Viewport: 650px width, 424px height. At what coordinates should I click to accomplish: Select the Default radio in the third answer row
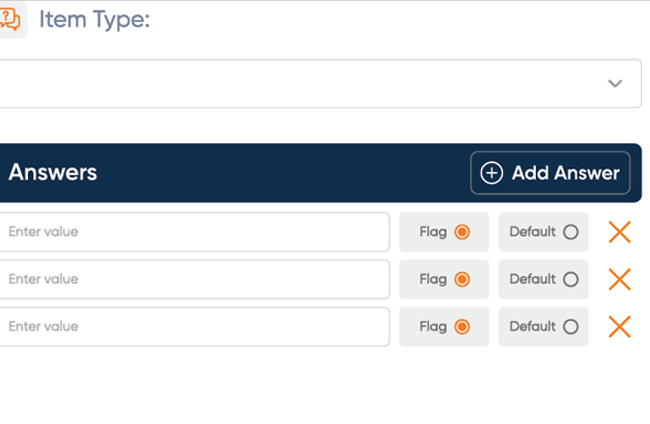(x=570, y=327)
